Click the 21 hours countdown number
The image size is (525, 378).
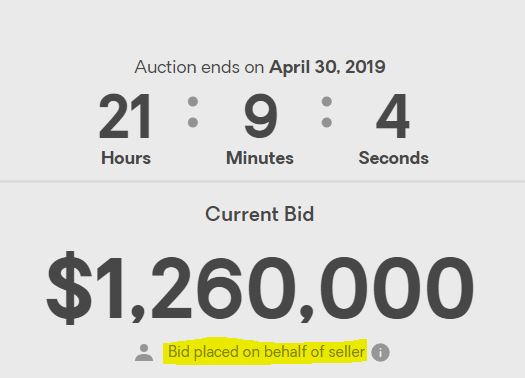coord(125,116)
